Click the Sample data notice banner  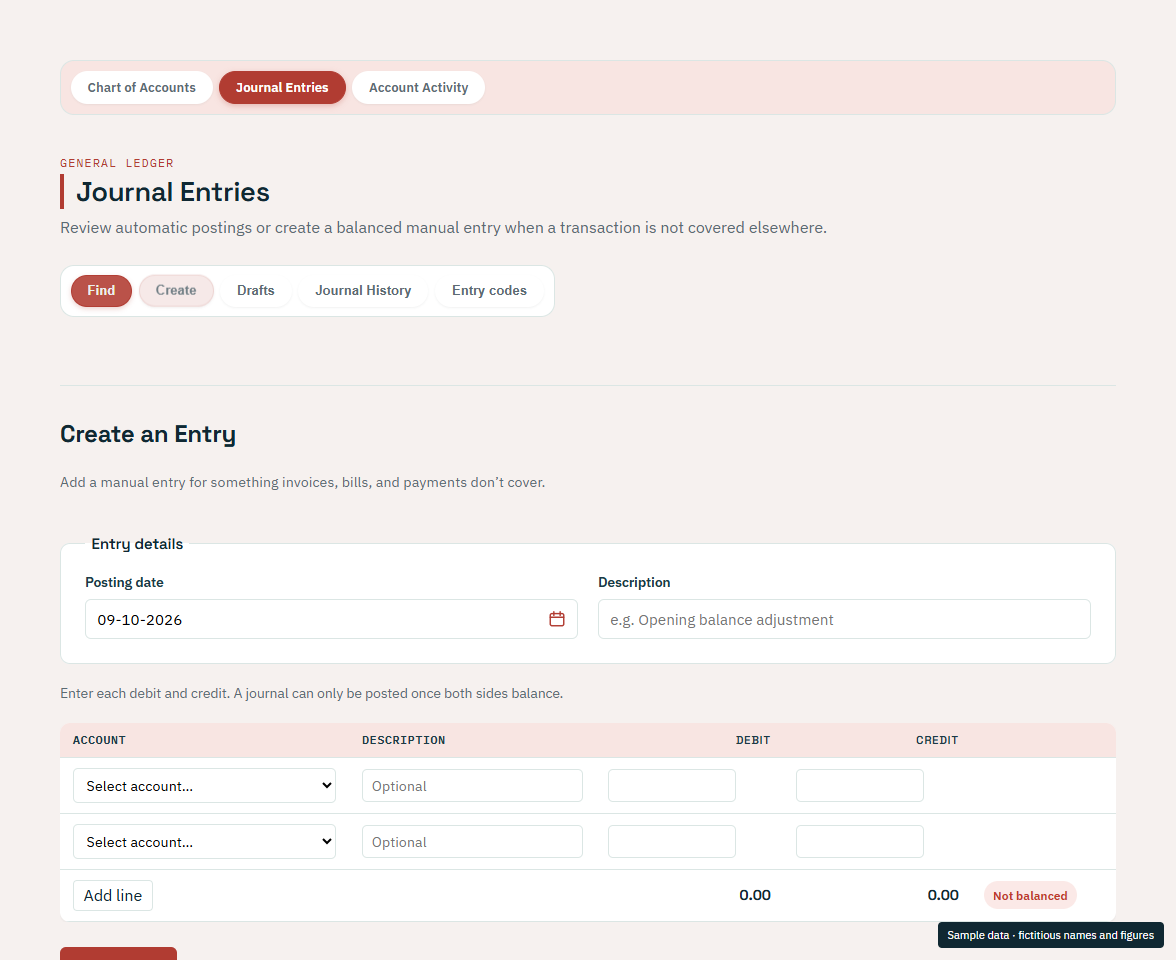(x=1050, y=935)
